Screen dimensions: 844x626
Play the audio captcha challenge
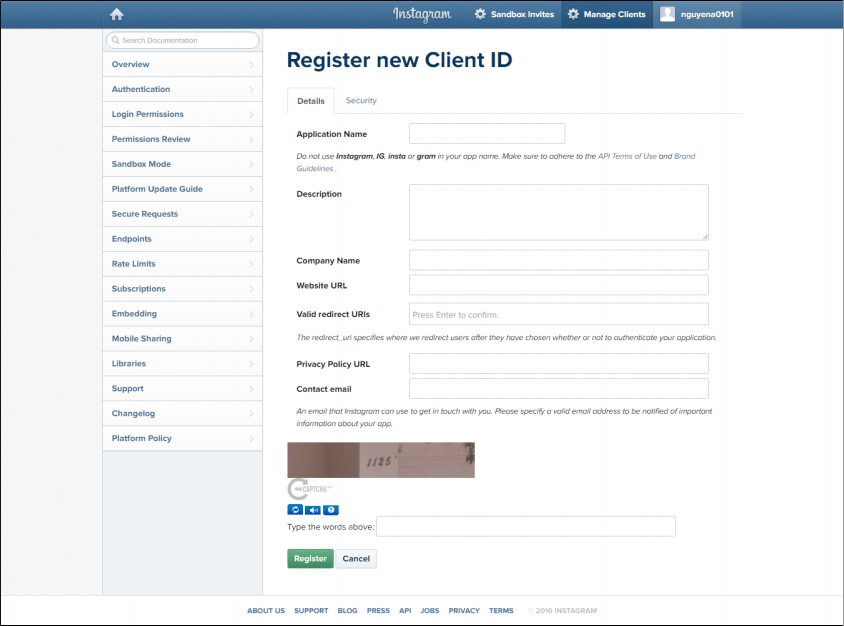(313, 510)
